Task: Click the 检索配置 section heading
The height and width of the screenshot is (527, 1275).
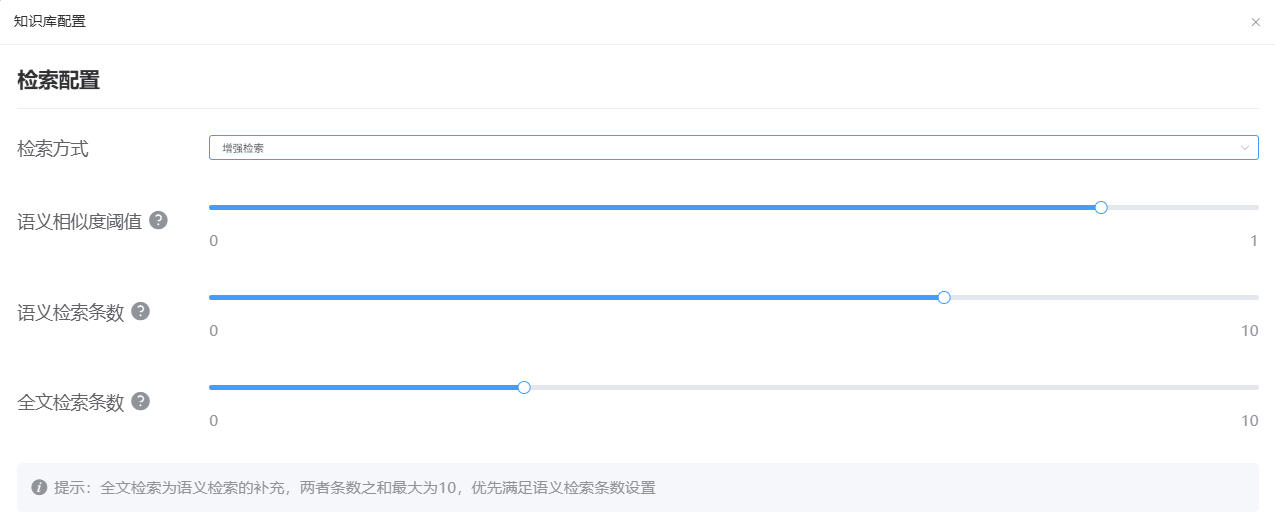Action: coord(58,81)
